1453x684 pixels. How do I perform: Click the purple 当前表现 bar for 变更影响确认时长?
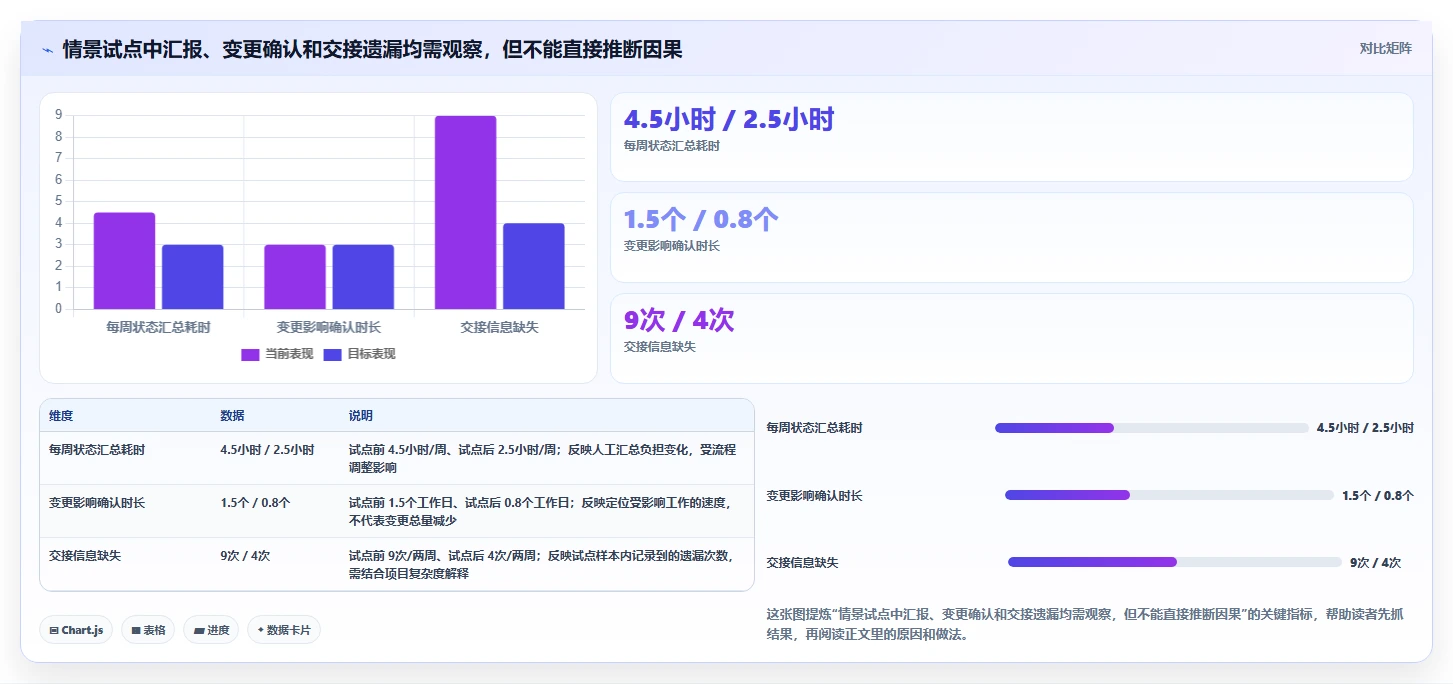(295, 277)
